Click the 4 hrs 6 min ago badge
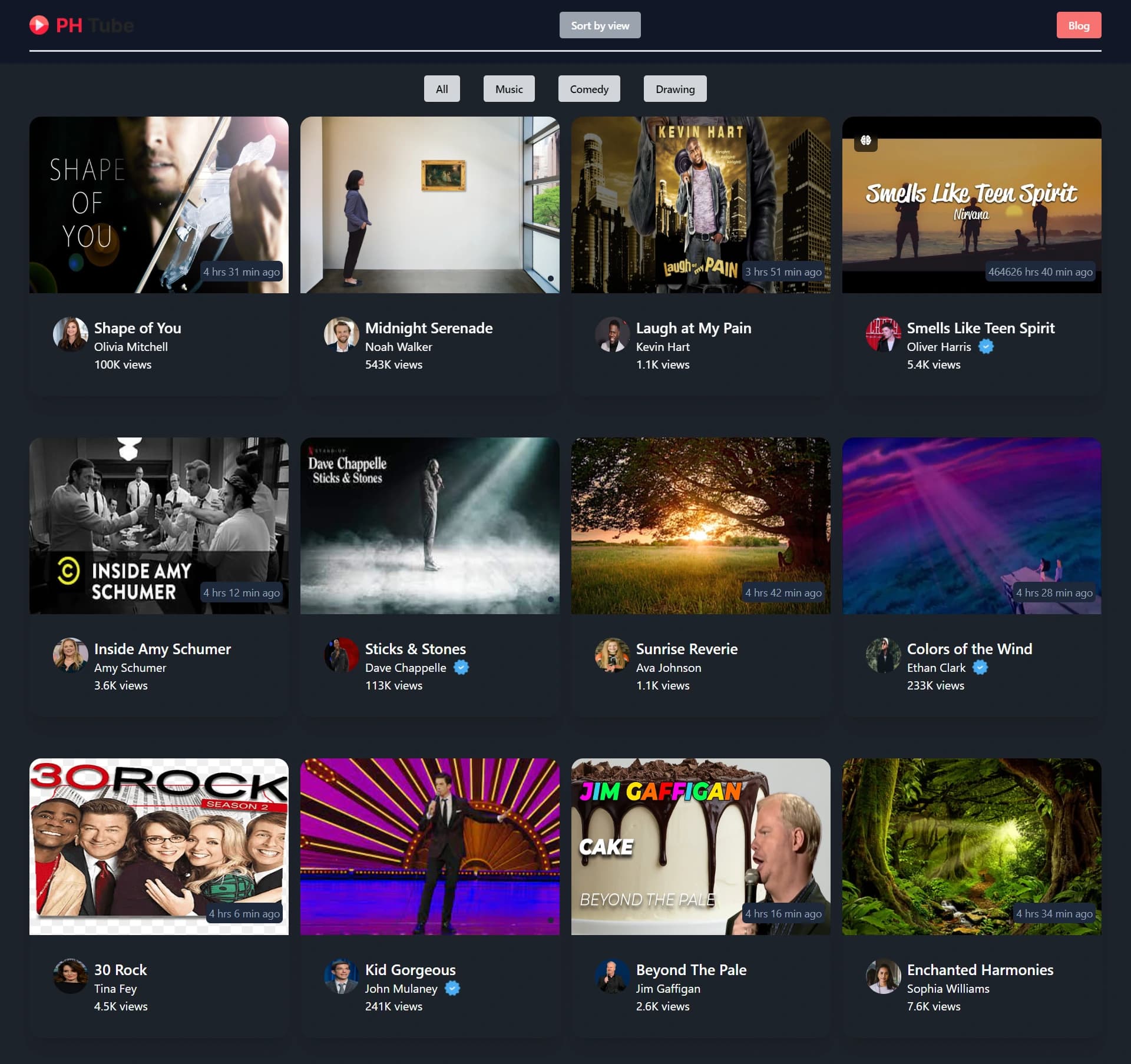Screen dimensions: 1131x1064 [x=244, y=913]
